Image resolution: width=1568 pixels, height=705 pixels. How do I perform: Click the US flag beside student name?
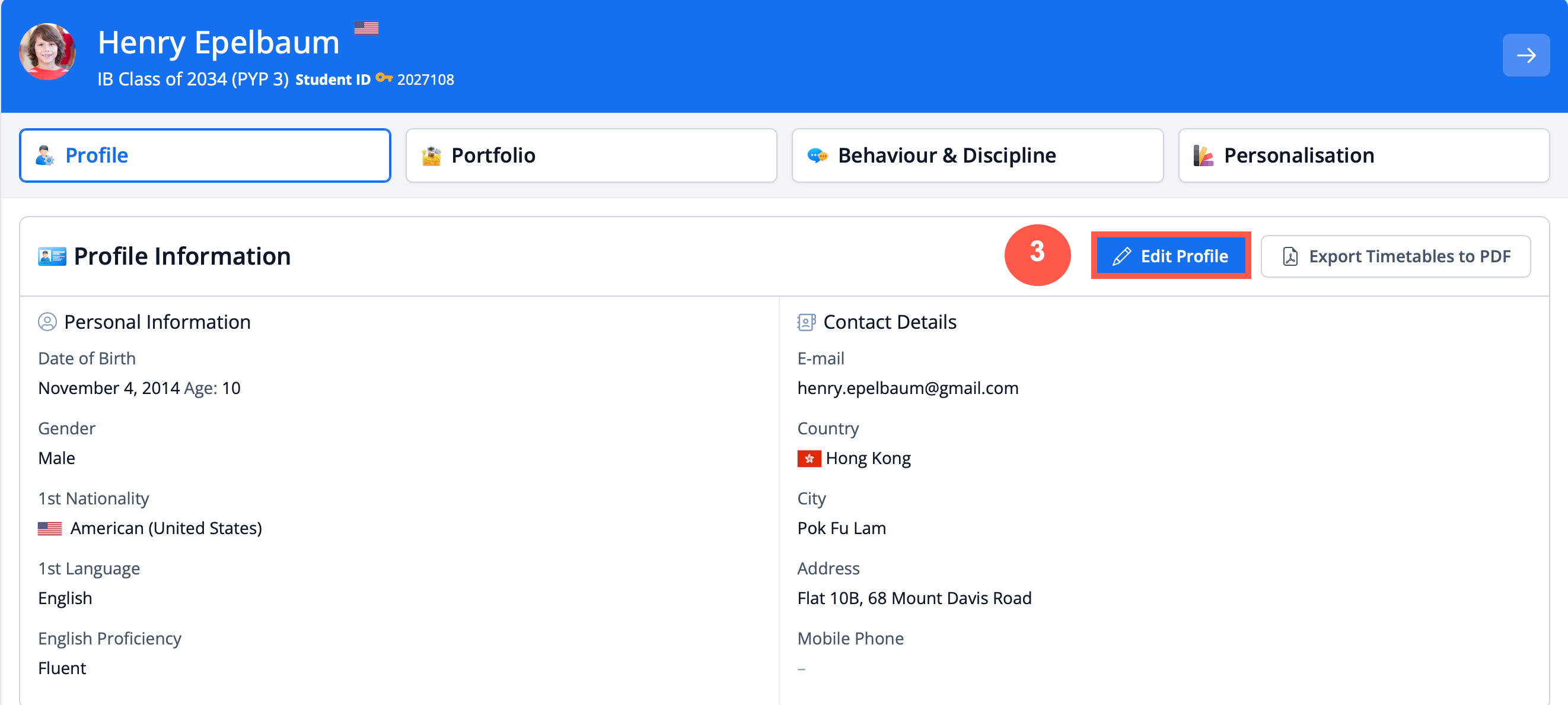point(366,28)
